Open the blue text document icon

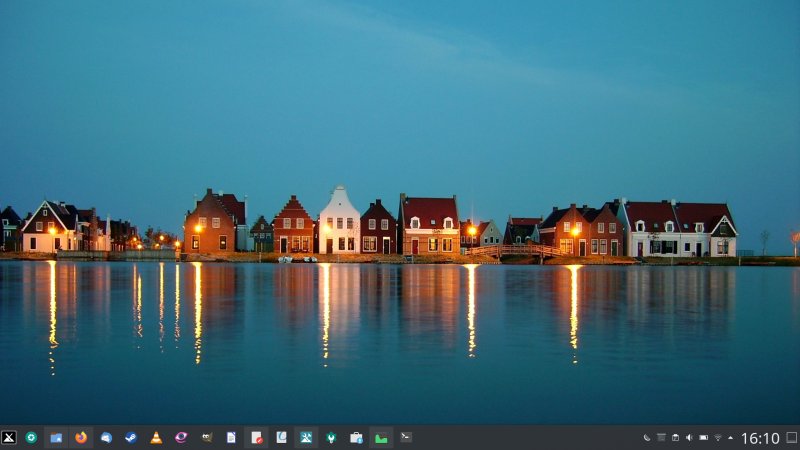coord(231,437)
